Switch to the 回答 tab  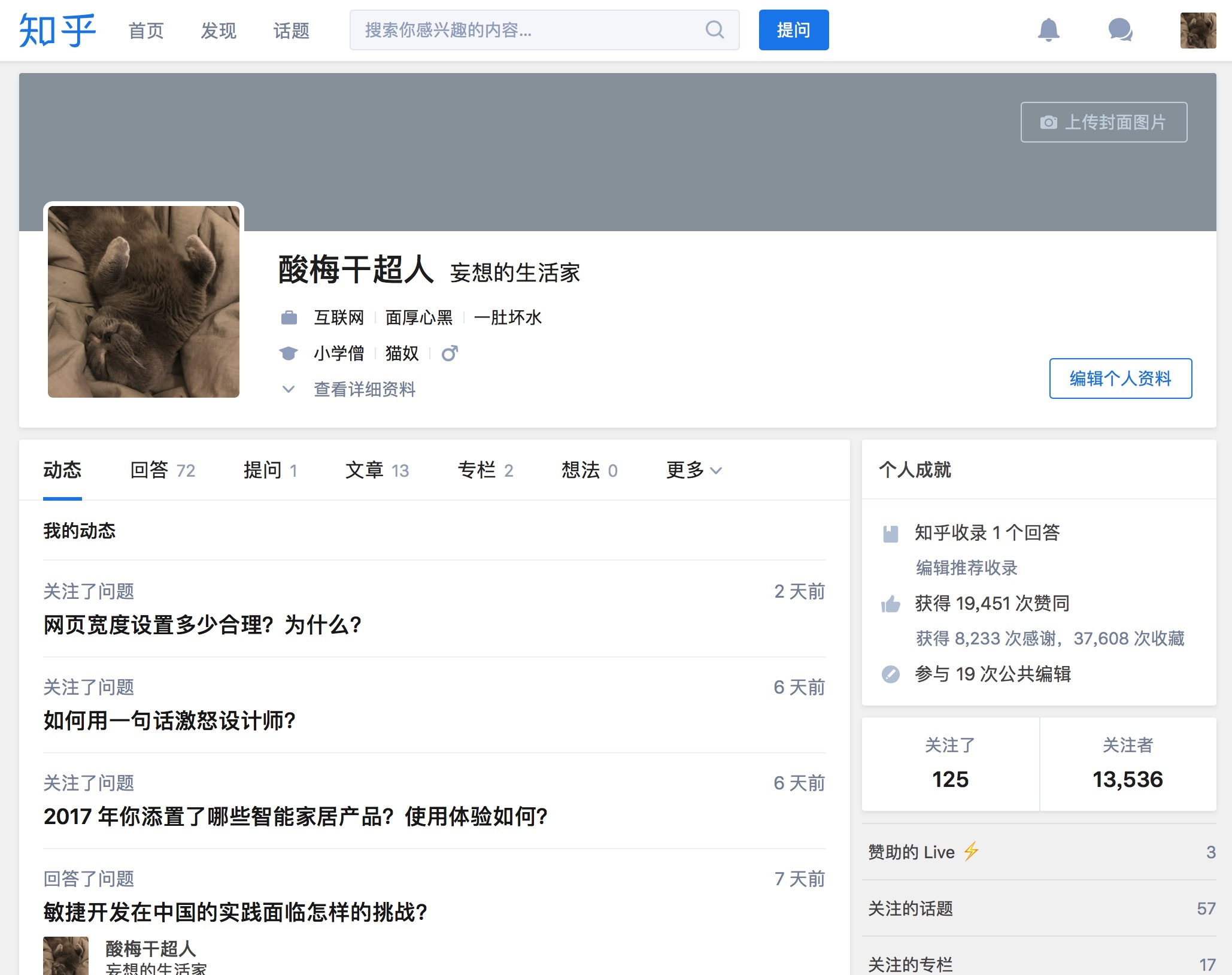click(x=162, y=470)
